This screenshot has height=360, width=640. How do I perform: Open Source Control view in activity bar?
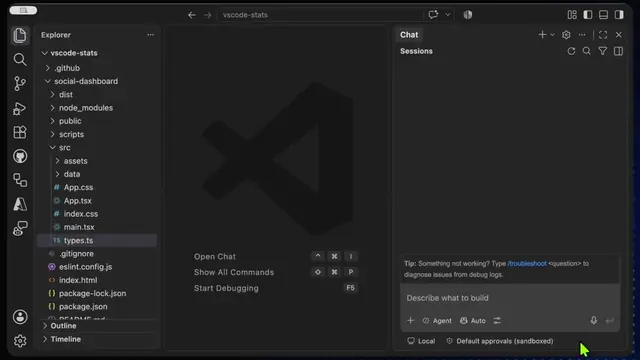pos(20,84)
